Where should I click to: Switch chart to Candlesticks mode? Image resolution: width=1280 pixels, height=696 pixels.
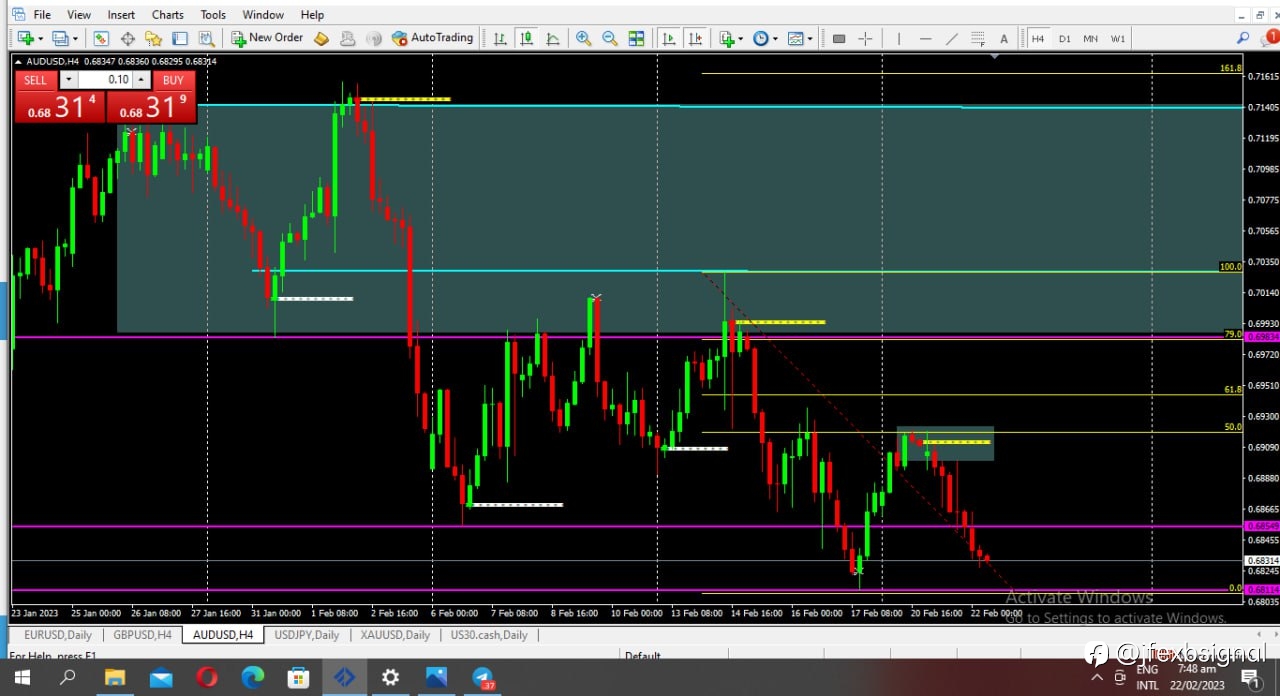click(x=526, y=38)
